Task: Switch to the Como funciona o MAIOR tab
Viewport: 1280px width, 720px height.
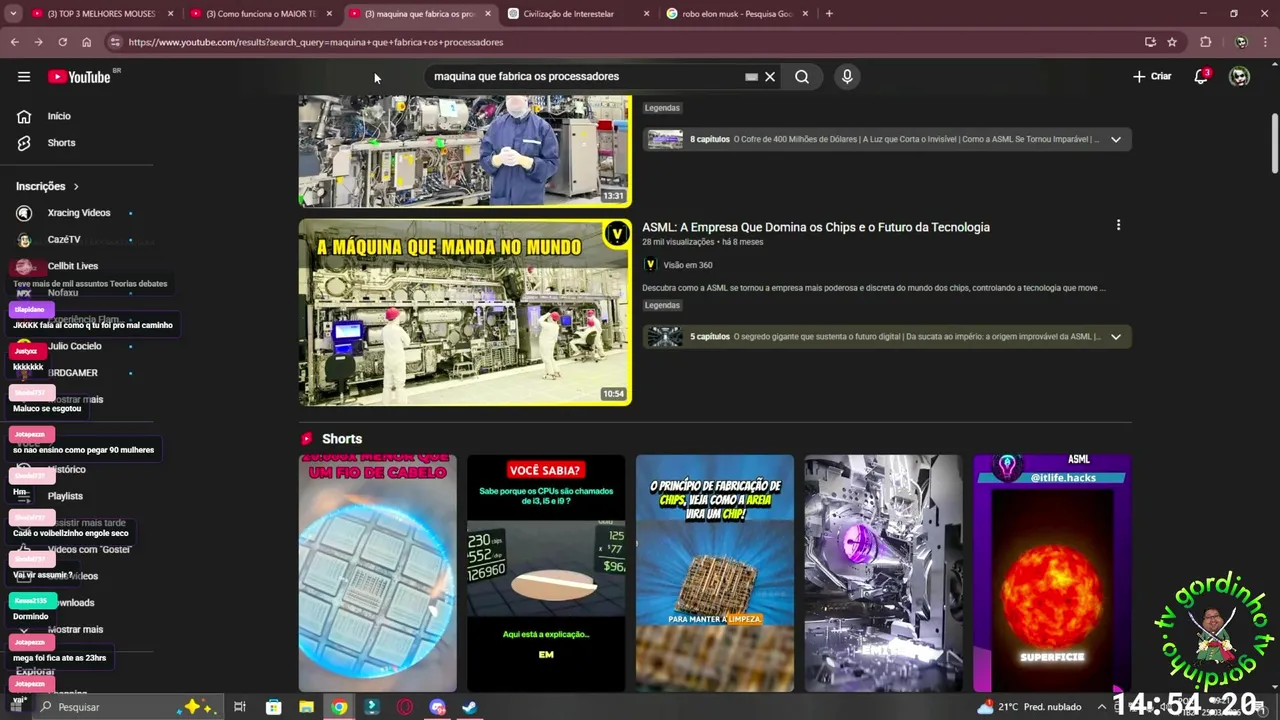Action: (x=264, y=14)
